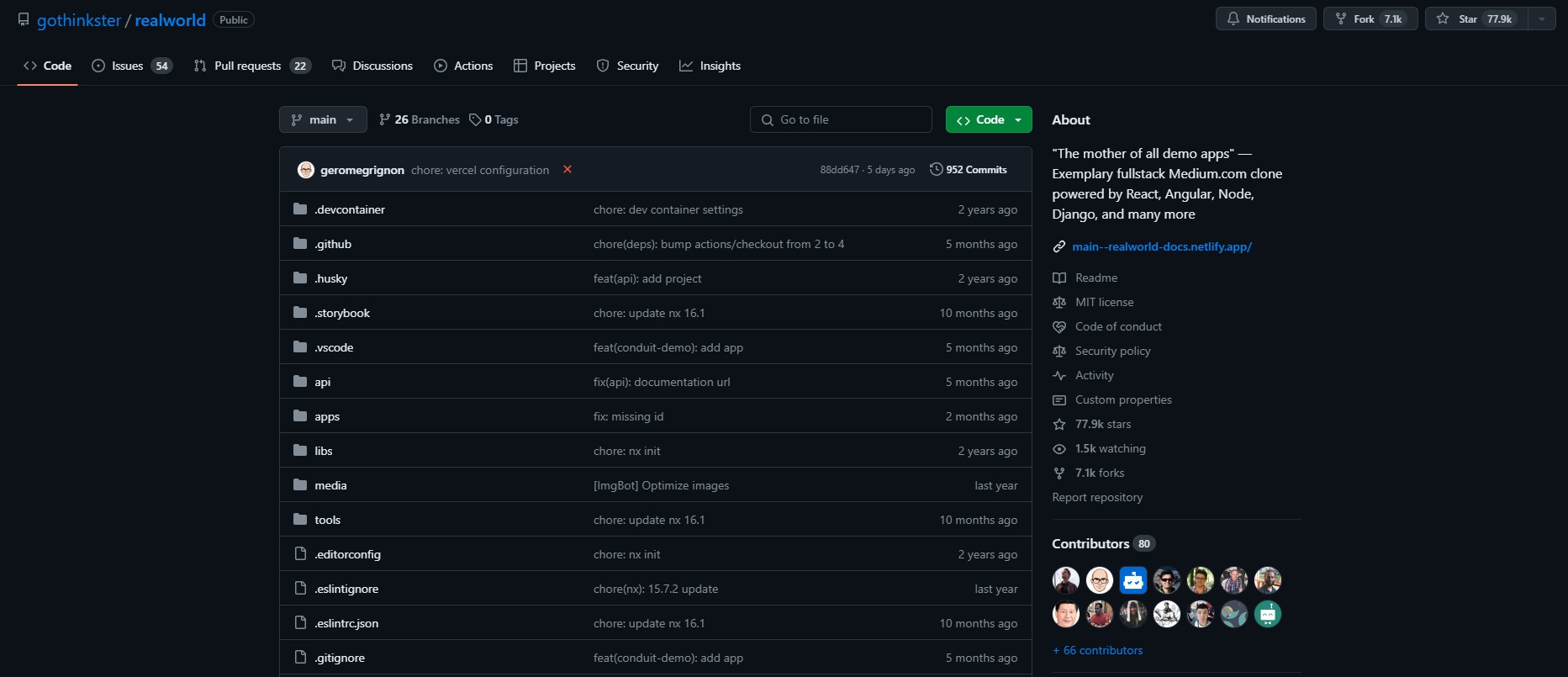Star the repository
The height and width of the screenshot is (677, 1568).
(1476, 19)
